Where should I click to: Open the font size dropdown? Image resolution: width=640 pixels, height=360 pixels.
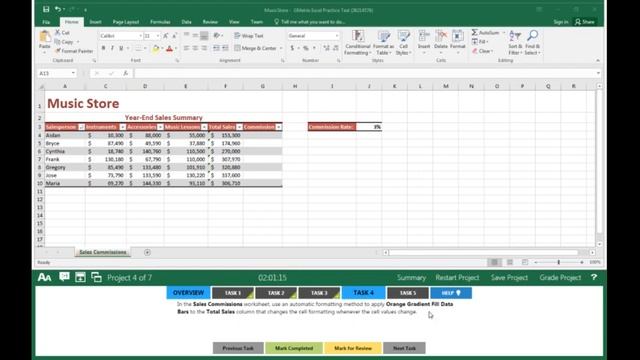point(158,36)
